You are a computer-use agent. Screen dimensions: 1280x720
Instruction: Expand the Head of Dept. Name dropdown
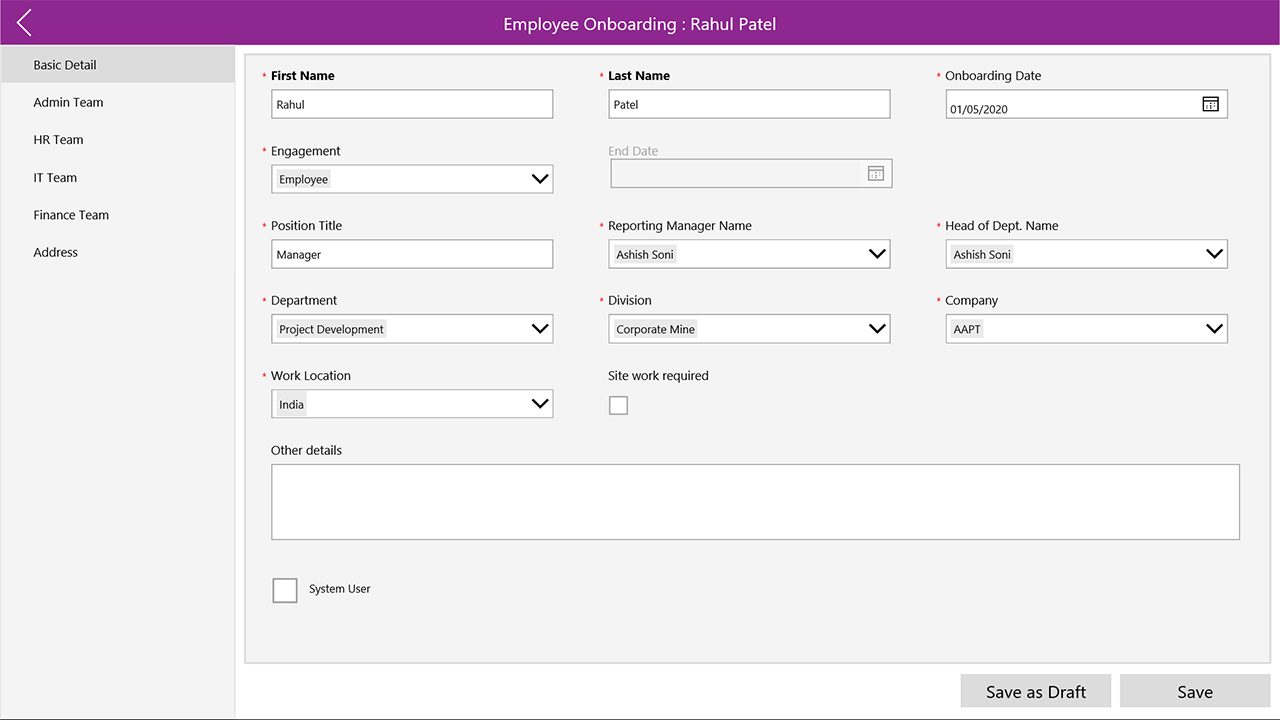pos(1214,254)
